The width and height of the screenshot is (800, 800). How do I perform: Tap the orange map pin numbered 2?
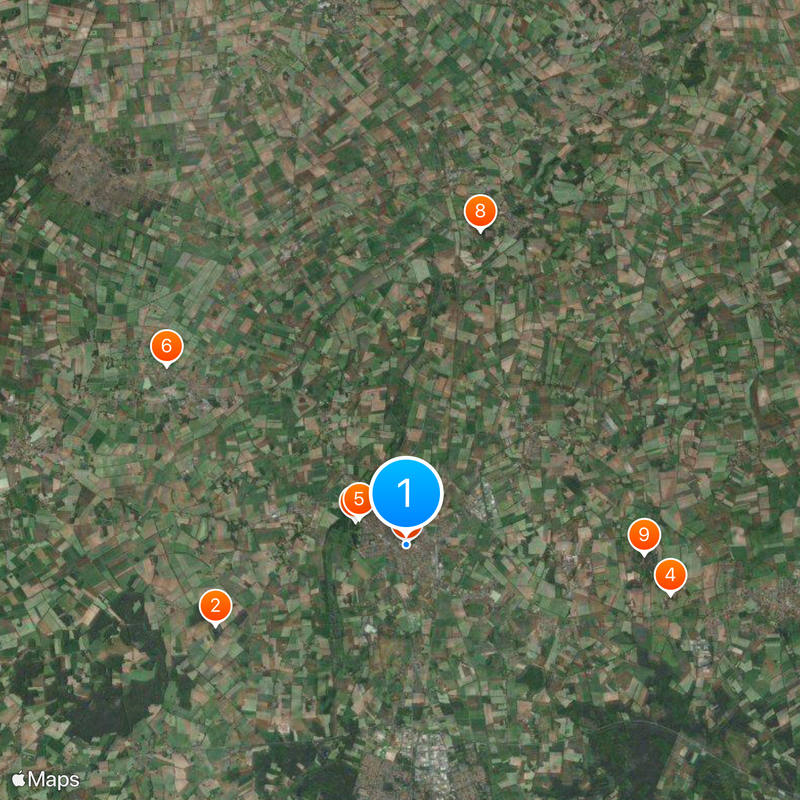pos(215,606)
